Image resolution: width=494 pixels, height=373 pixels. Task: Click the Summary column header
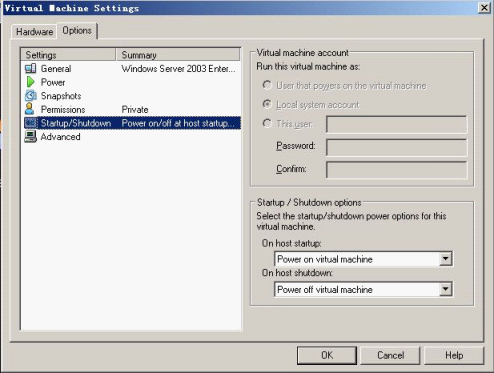tap(178, 55)
